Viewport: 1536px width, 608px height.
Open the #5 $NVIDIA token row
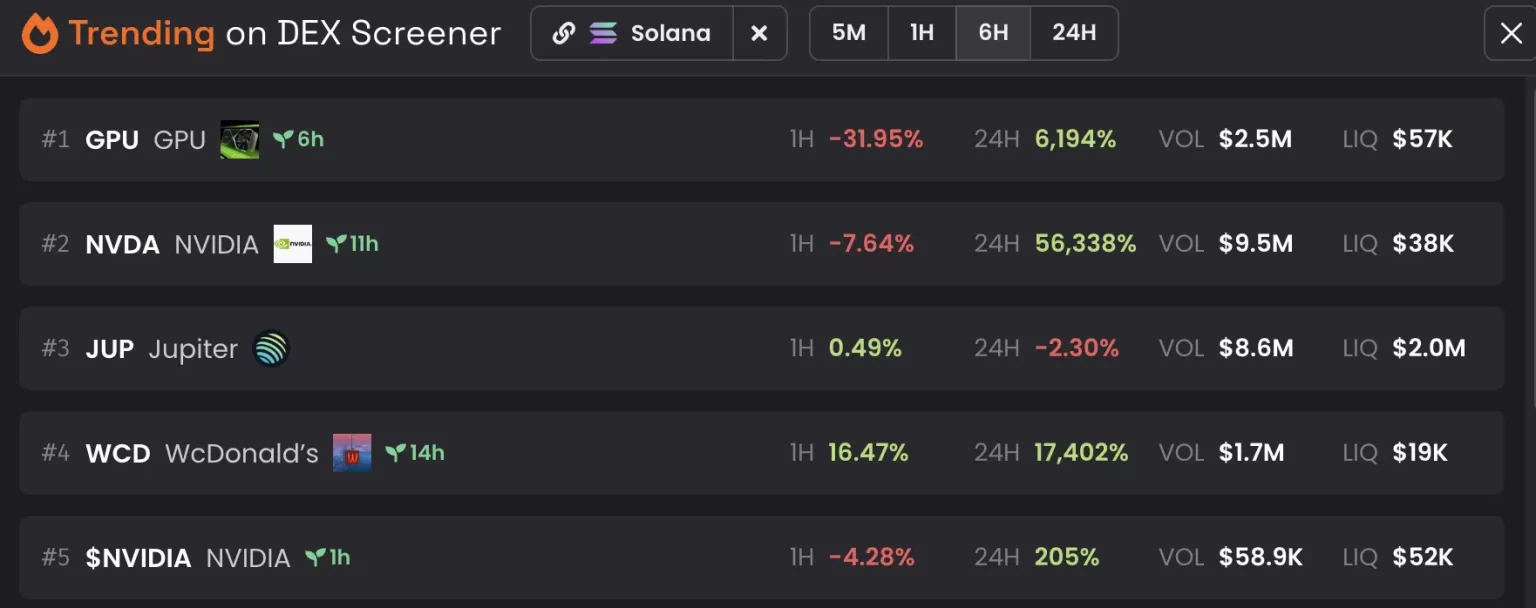600,557
